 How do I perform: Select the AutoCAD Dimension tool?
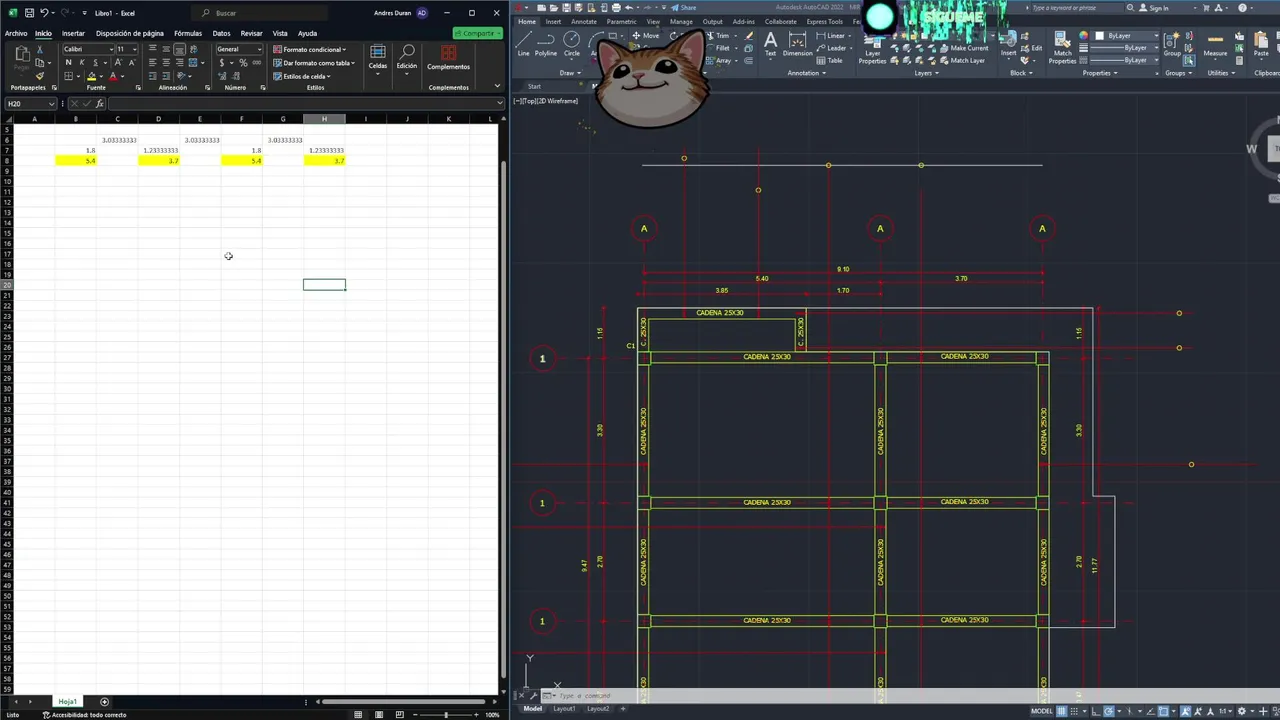798,44
